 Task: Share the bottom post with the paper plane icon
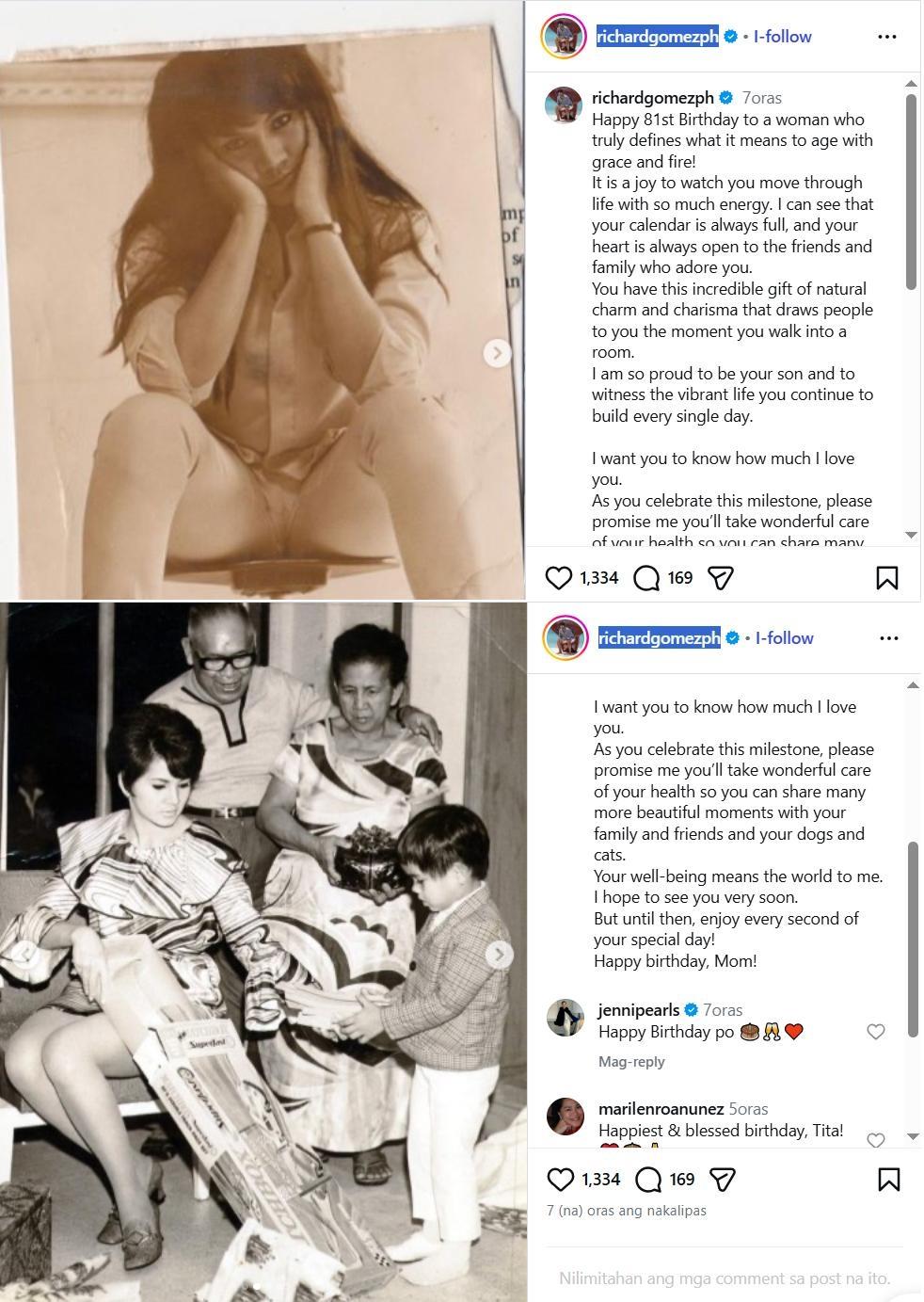coord(722,1179)
